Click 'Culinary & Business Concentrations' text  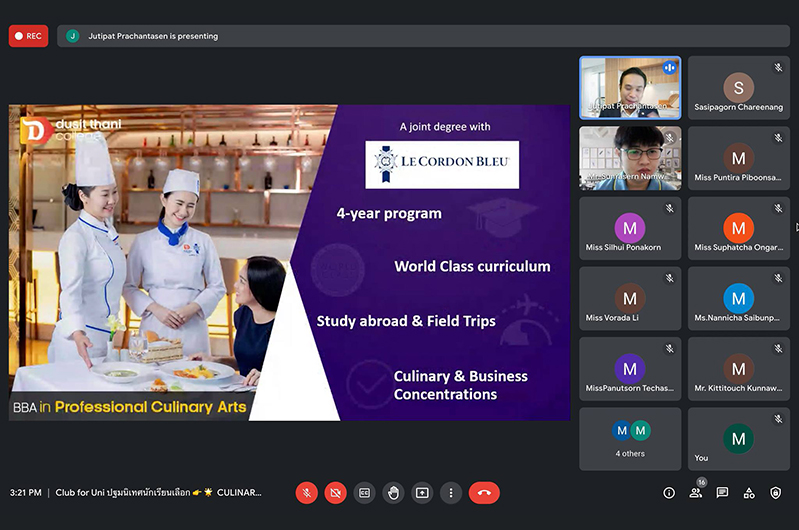(461, 385)
